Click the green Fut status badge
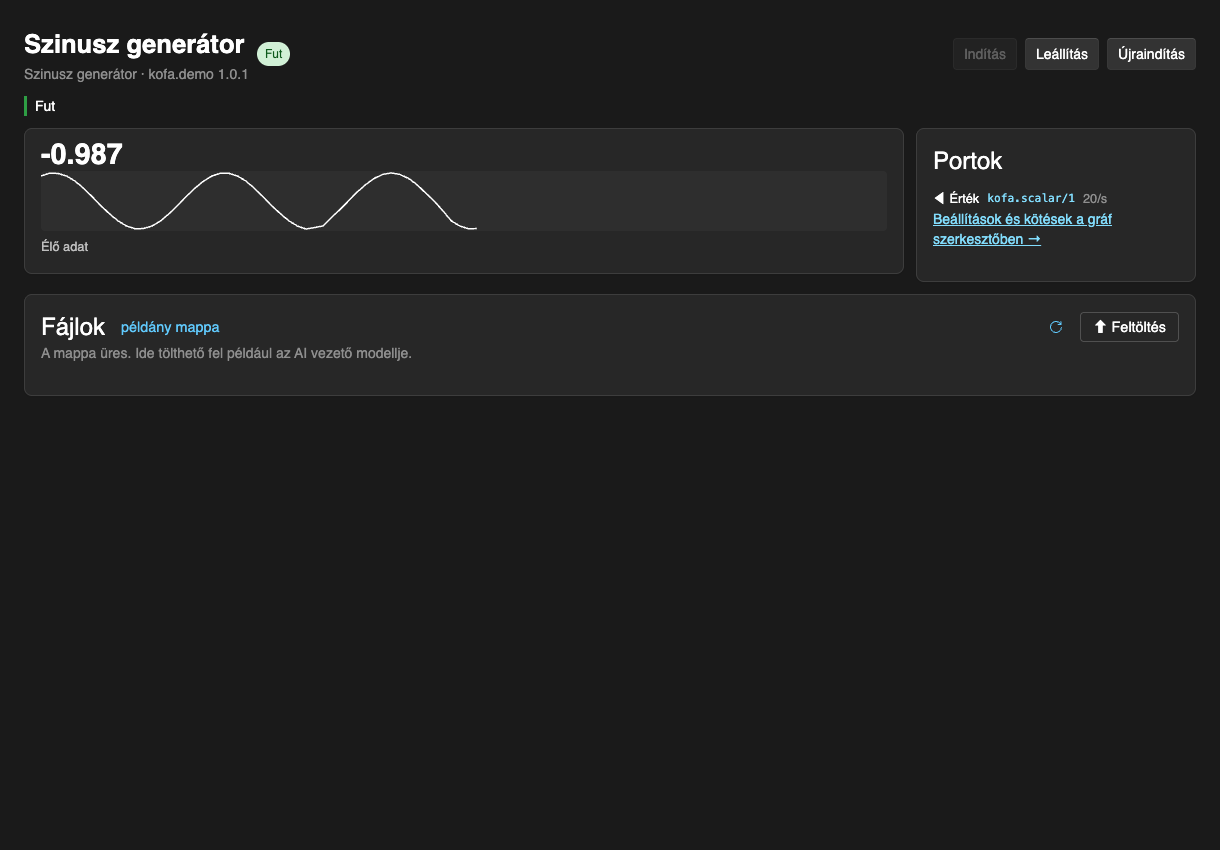The width and height of the screenshot is (1220, 850). [273, 54]
